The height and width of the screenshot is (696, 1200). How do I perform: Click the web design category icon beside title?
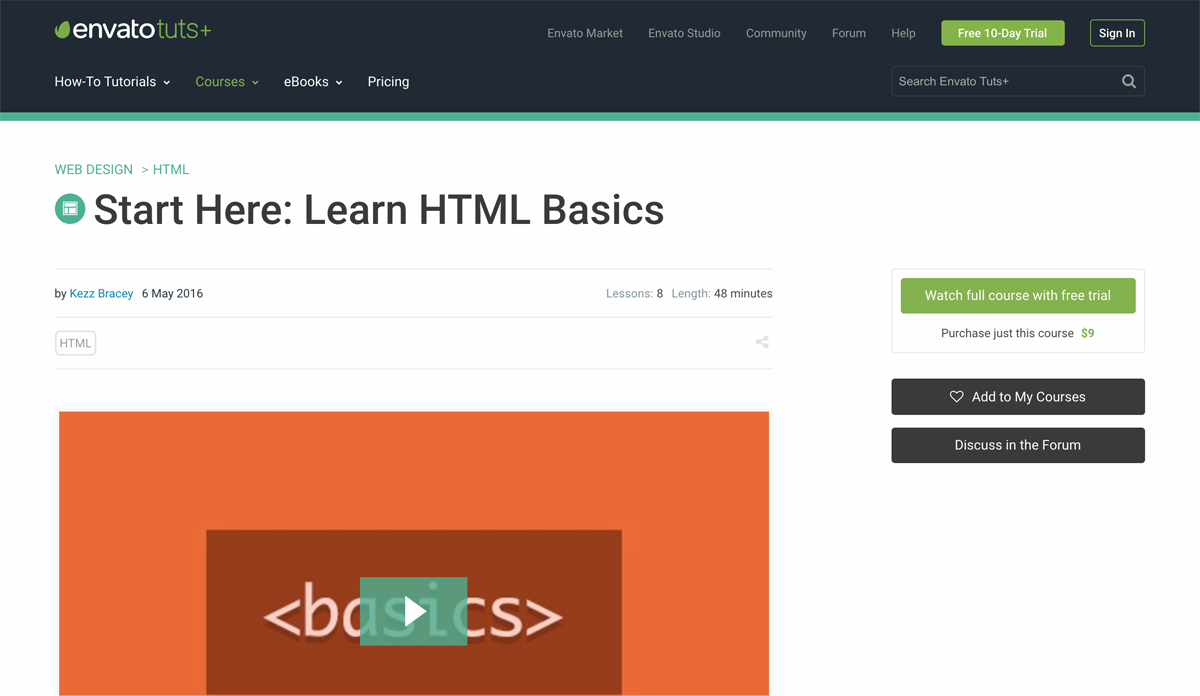point(70,209)
